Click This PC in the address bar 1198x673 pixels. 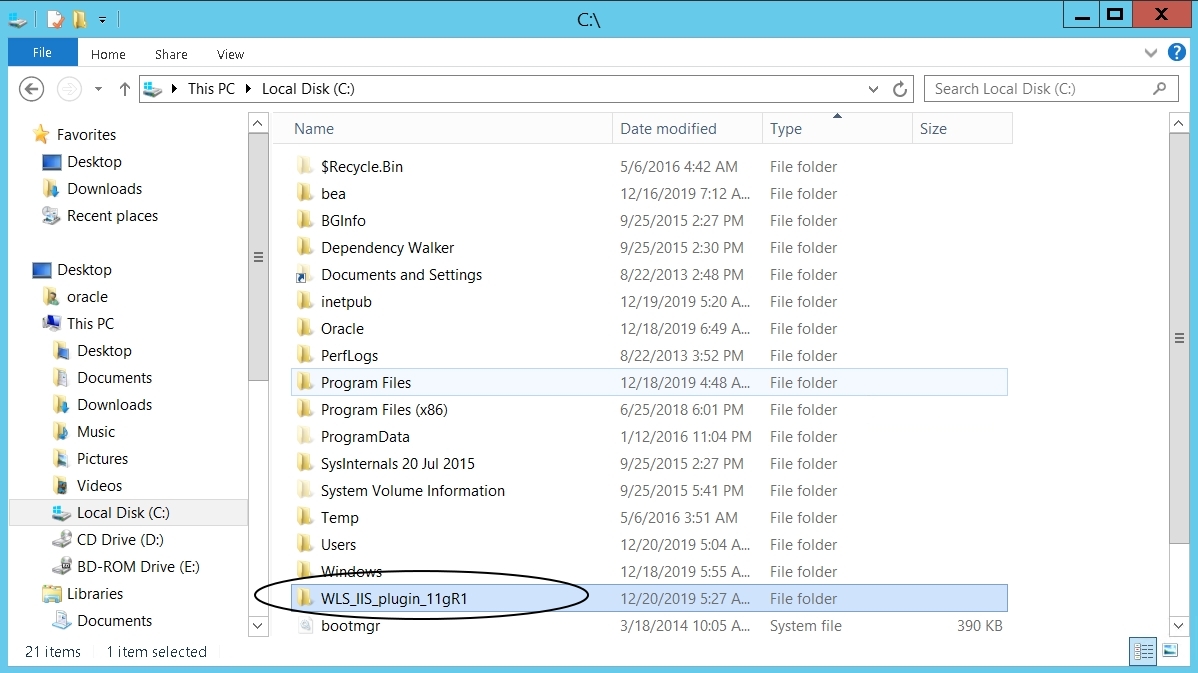click(211, 89)
